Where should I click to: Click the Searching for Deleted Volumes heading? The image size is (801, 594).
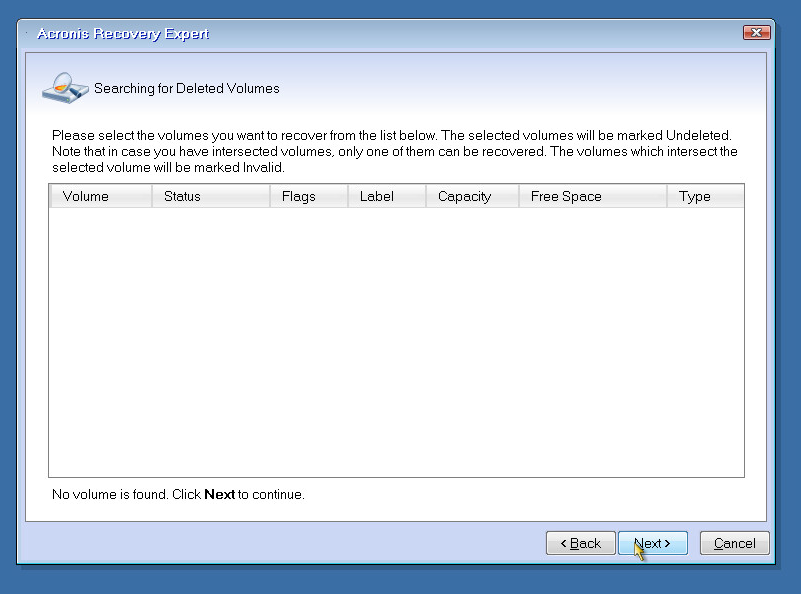tap(187, 88)
